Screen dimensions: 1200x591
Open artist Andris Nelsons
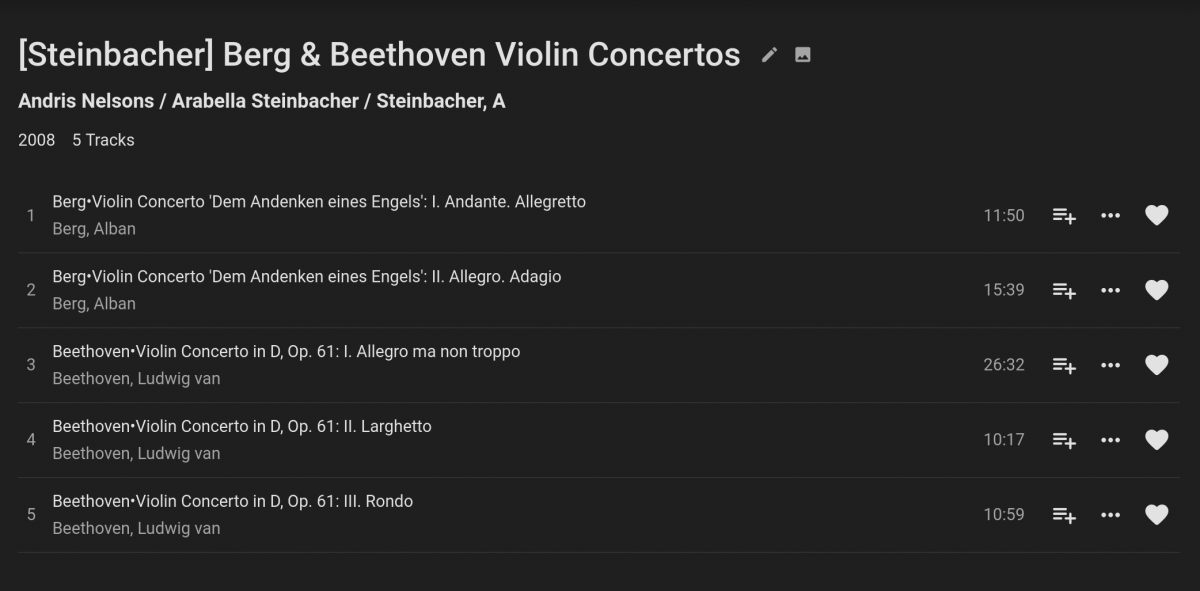(86, 101)
